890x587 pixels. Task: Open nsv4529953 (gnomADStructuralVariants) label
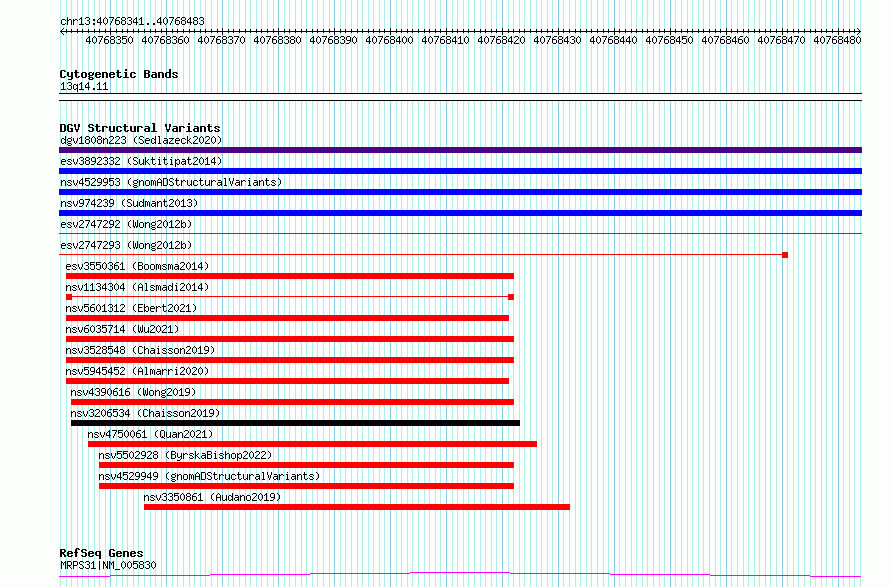point(171,182)
